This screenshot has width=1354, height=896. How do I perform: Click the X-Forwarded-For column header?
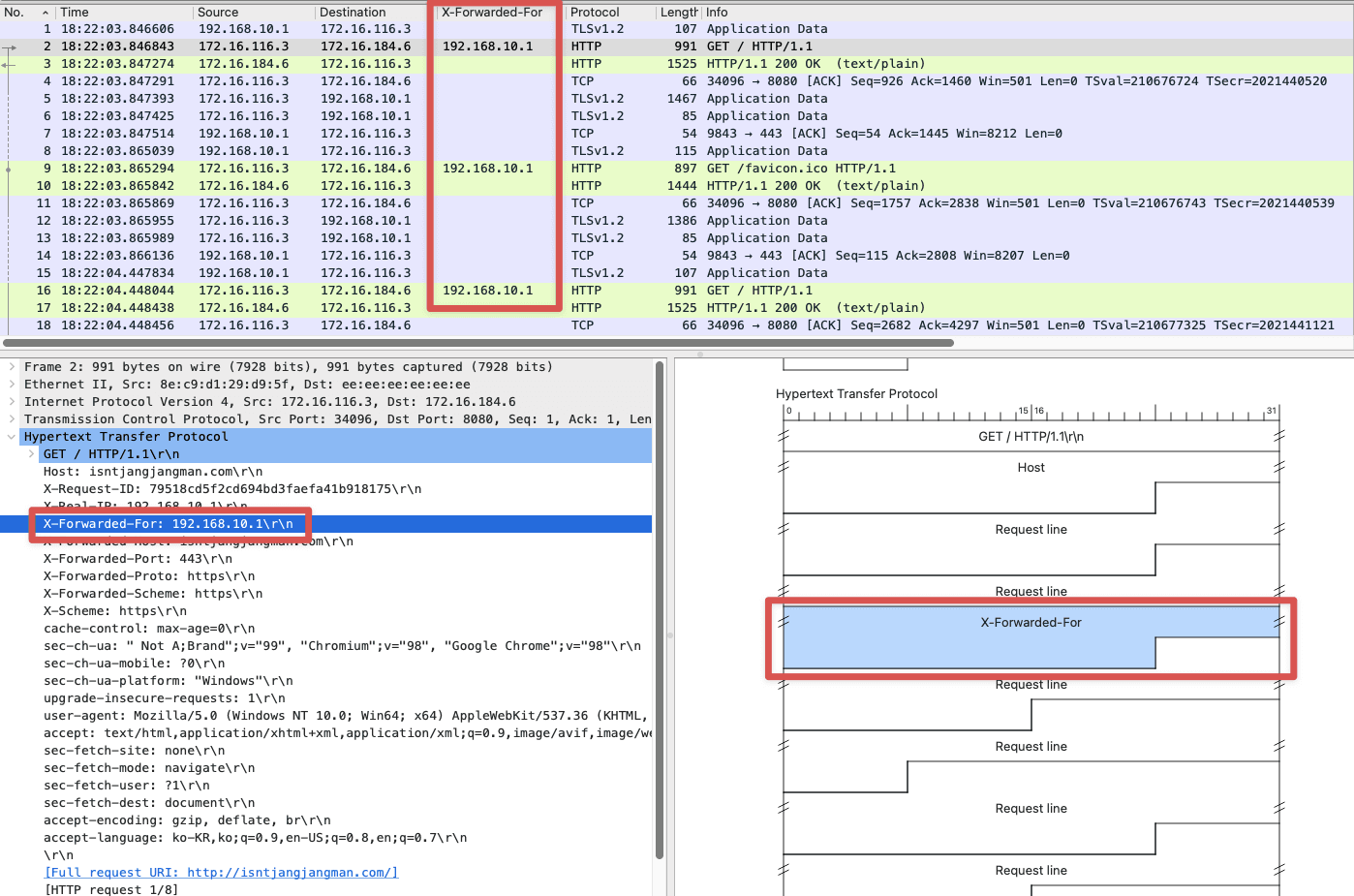tap(493, 12)
